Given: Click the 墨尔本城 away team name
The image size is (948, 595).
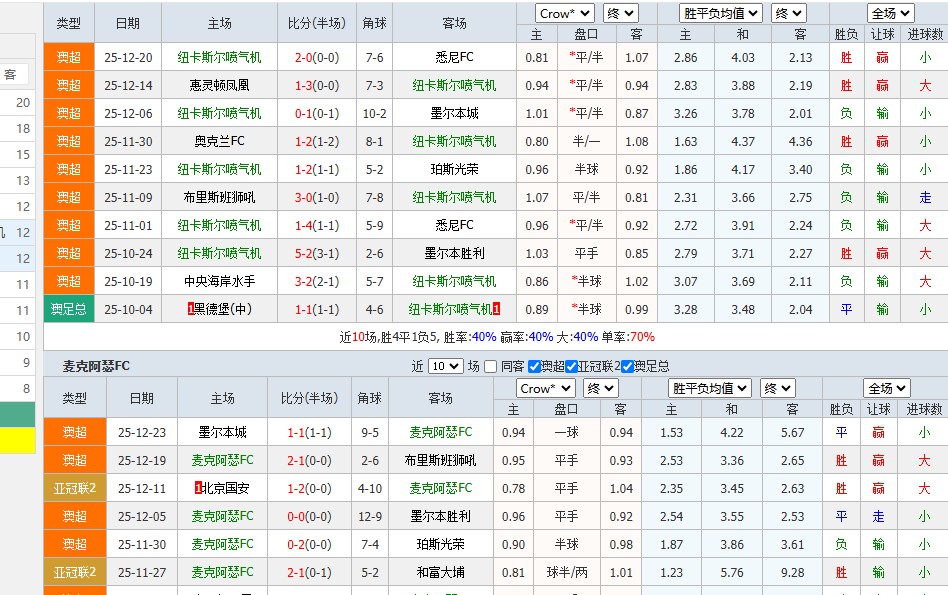Looking at the screenshot, I should click(x=455, y=114).
